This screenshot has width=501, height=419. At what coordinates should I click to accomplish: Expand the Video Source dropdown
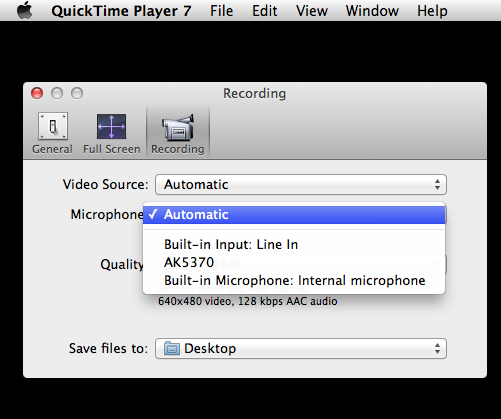[301, 185]
